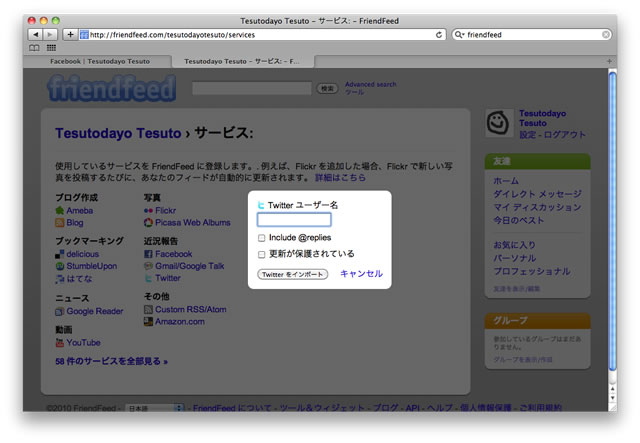The image size is (640, 443).
Task: Reload the page with the refresh icon
Action: pos(439,35)
